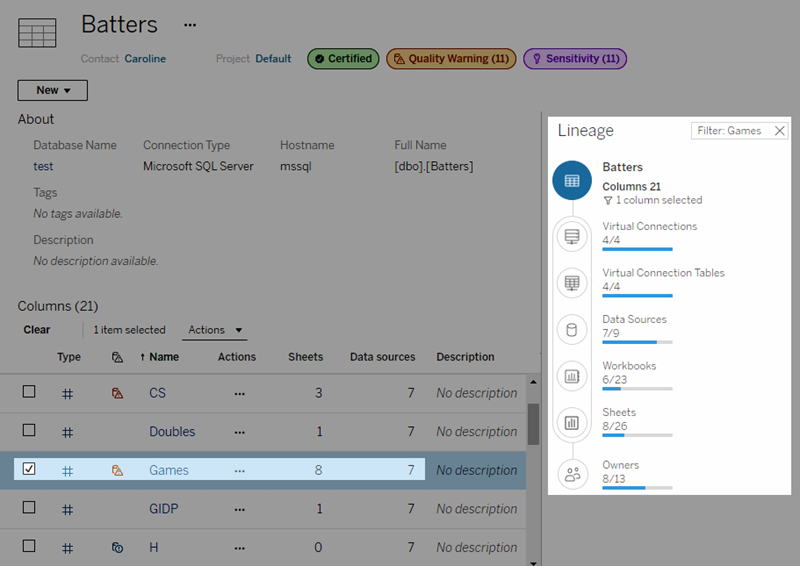Image resolution: width=800 pixels, height=566 pixels.
Task: Open the Games column link
Action: click(169, 470)
